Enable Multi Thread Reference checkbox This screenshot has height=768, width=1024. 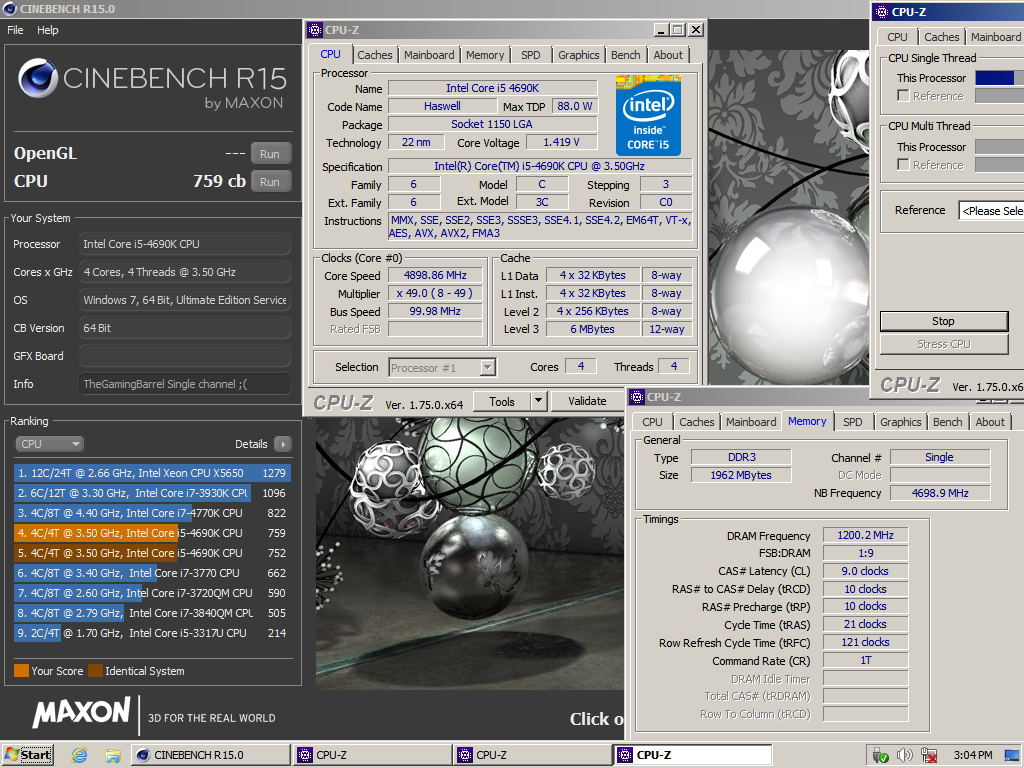903,165
